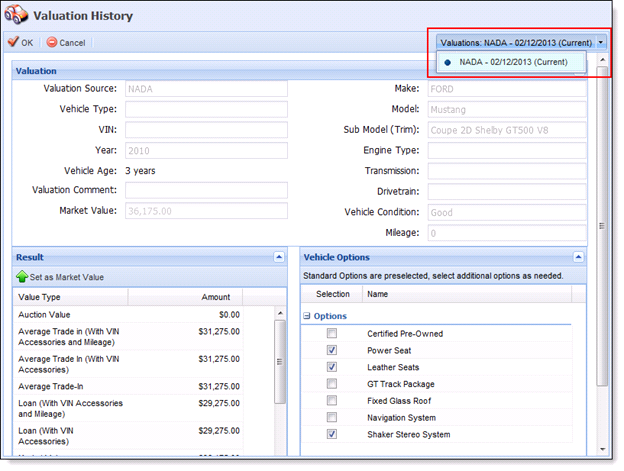Click the $0.00 Auction Value amount

coord(229,315)
